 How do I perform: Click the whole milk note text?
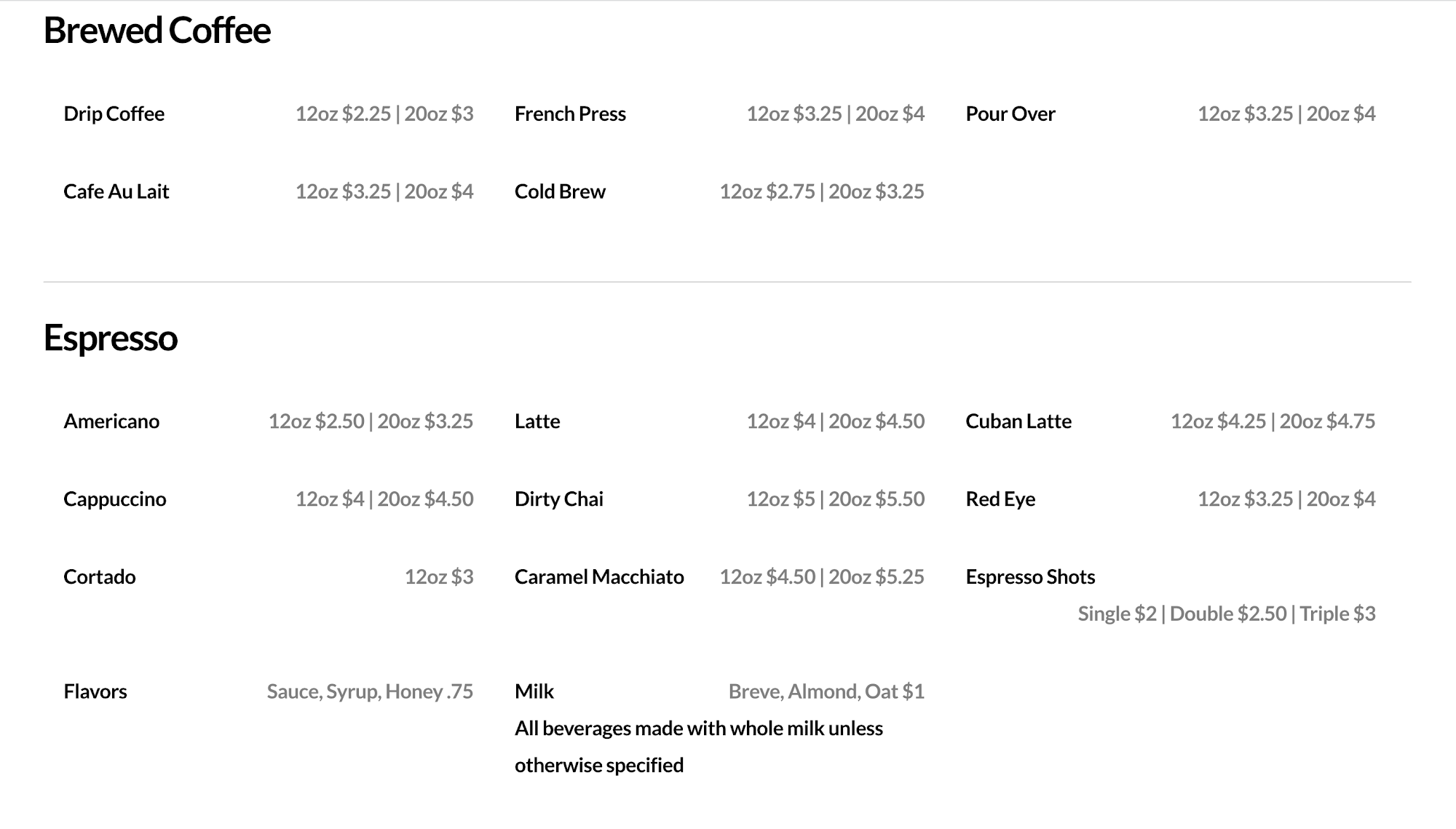(697, 746)
